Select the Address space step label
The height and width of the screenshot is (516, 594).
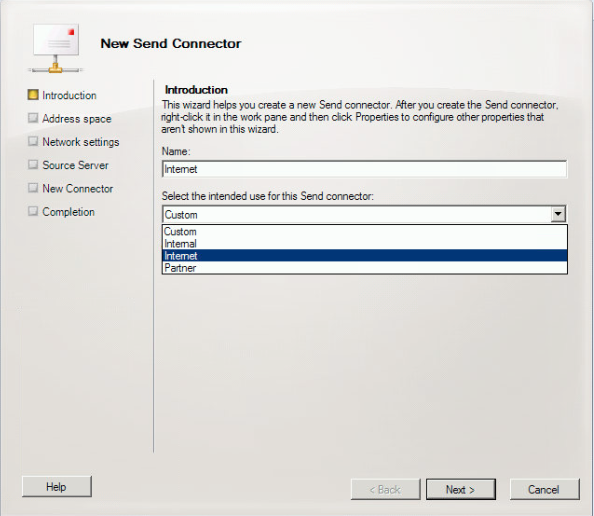tap(77, 119)
